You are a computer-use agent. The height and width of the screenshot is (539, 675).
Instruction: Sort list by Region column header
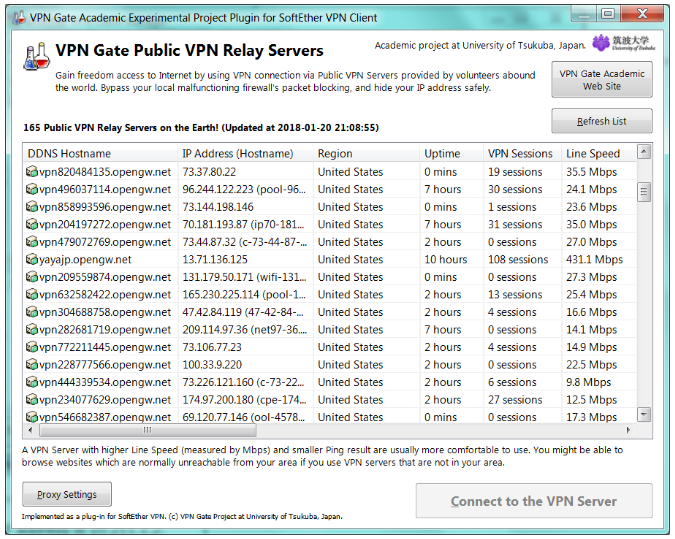pos(366,153)
